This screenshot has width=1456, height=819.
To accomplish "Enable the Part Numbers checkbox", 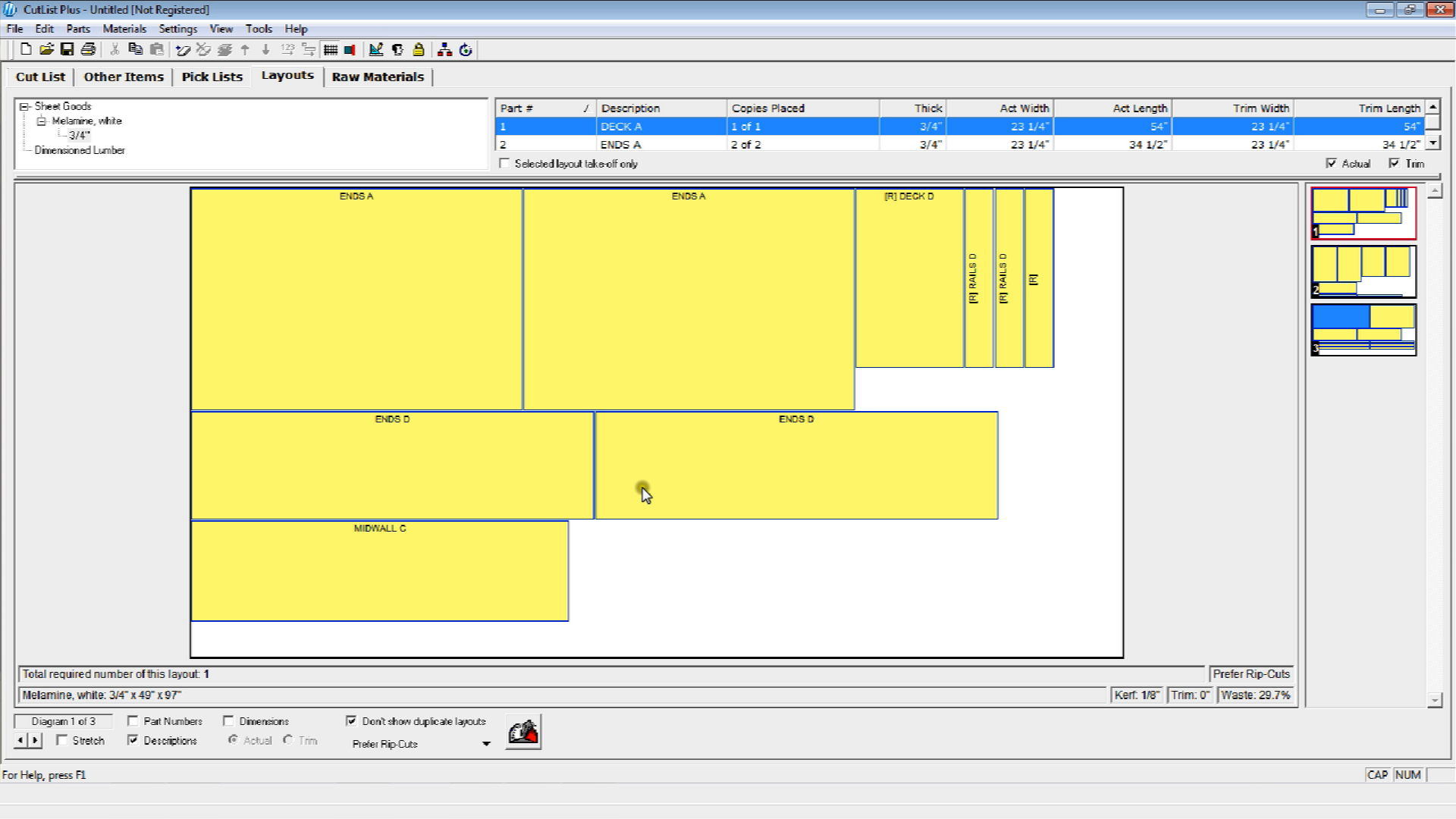I will coord(133,721).
